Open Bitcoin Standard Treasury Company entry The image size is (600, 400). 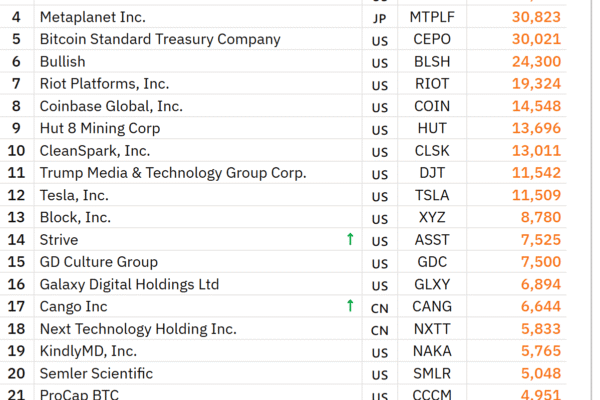[x=159, y=39]
